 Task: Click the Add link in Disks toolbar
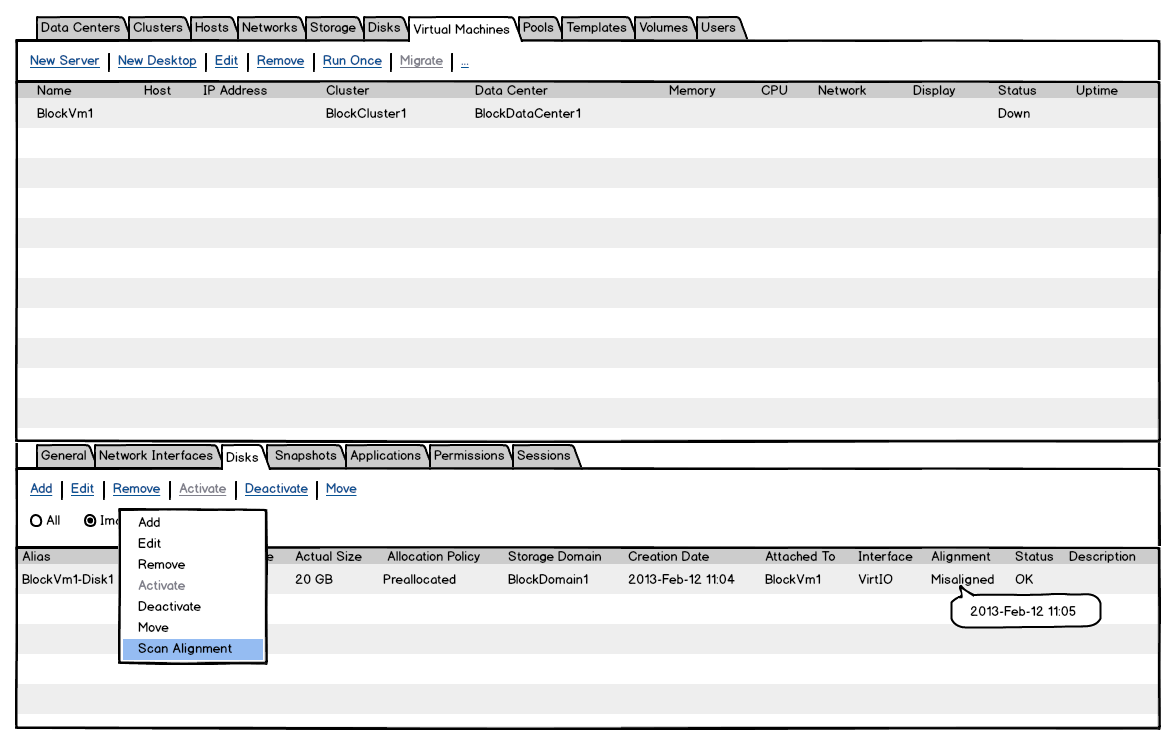point(41,489)
